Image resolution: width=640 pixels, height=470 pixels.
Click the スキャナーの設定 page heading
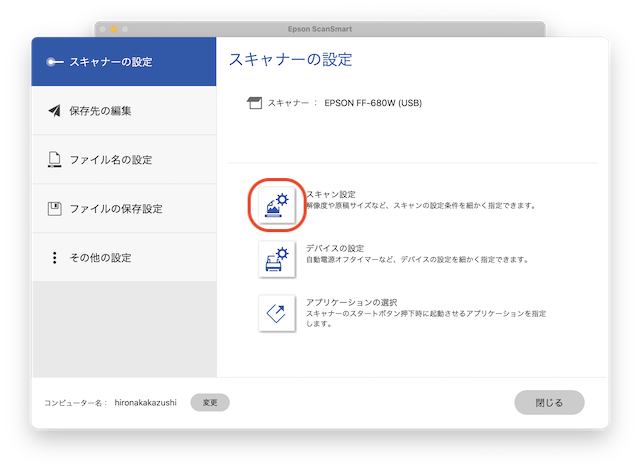point(291,60)
